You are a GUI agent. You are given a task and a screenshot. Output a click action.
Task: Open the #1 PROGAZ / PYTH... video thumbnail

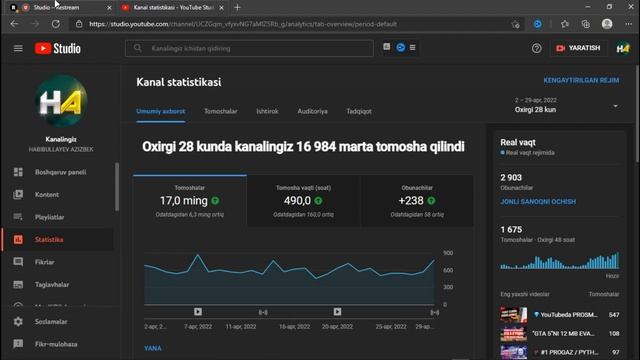[x=513, y=352]
